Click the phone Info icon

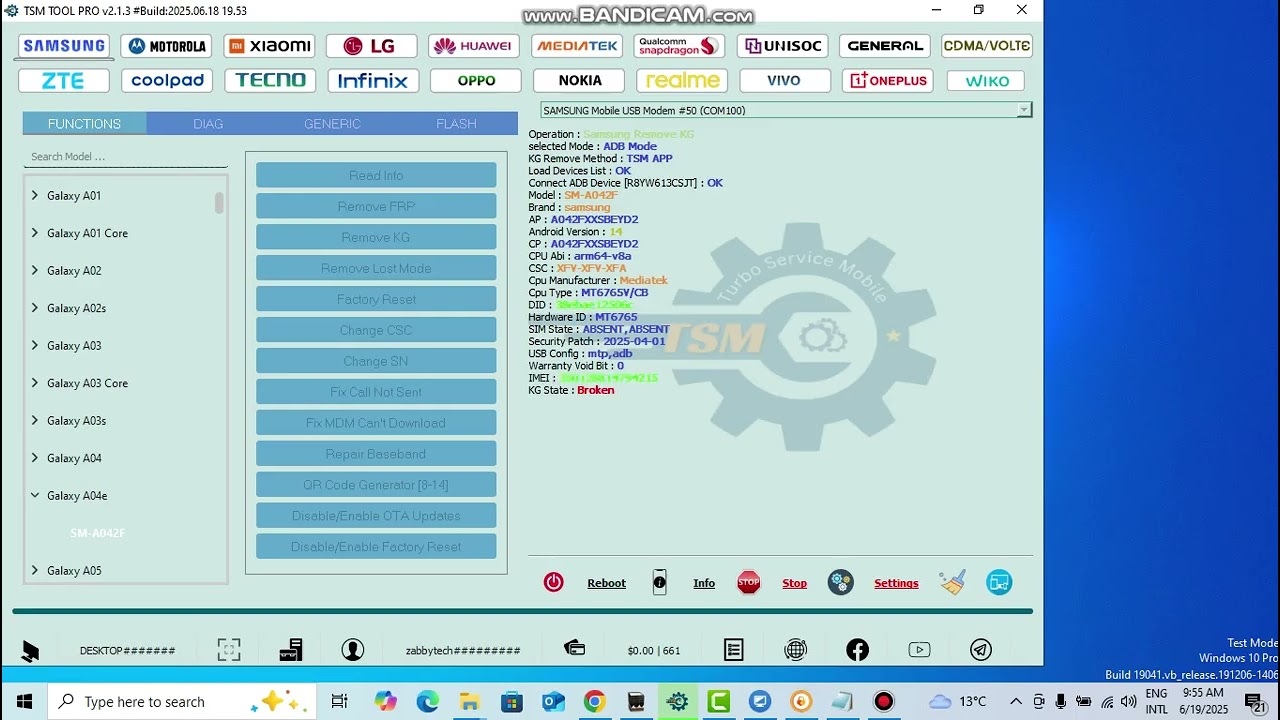click(659, 583)
